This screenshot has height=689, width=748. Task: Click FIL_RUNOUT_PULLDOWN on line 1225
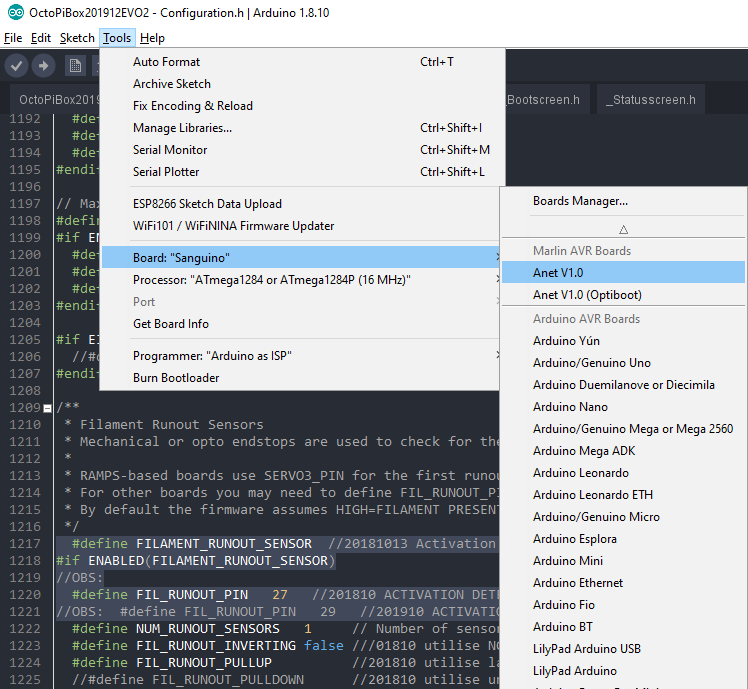228,679
